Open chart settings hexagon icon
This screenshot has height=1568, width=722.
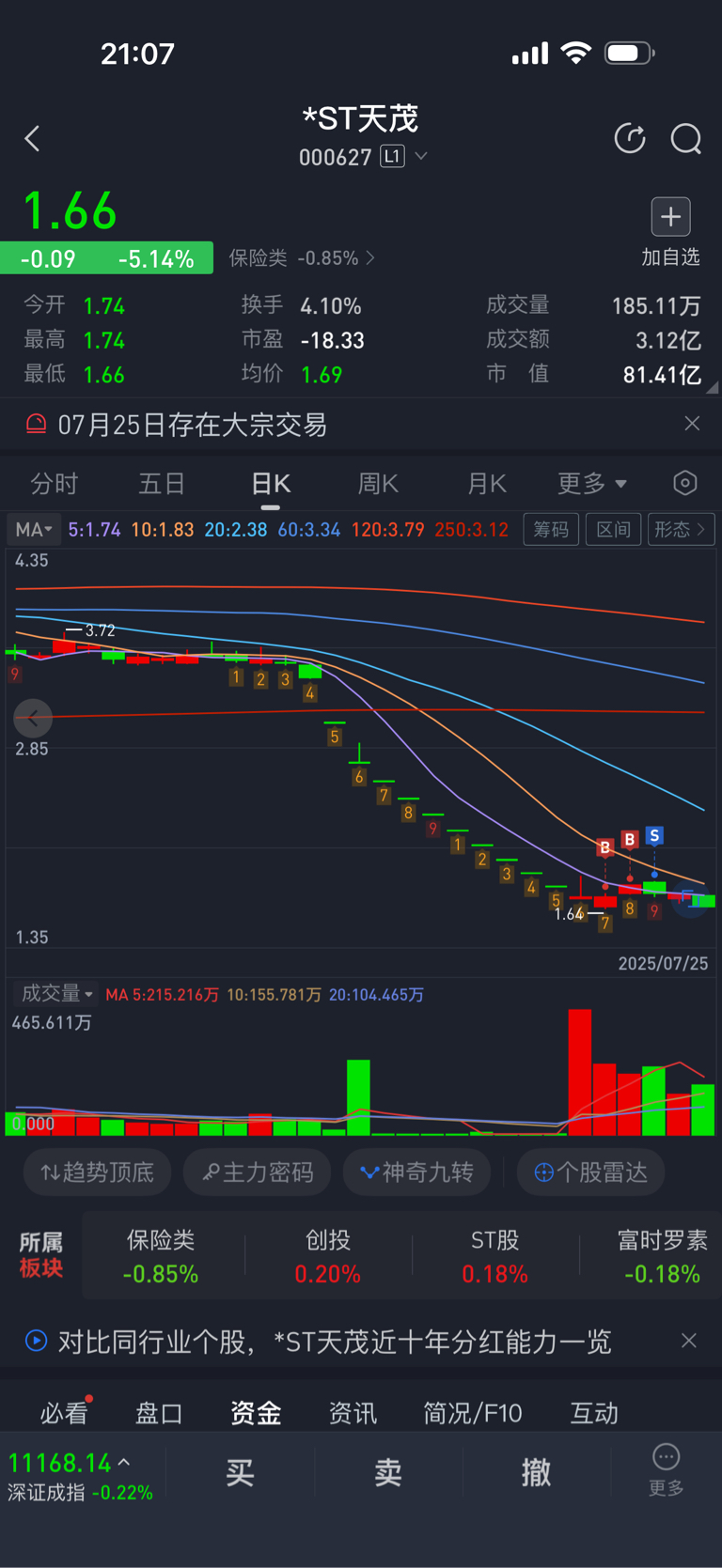(x=685, y=483)
